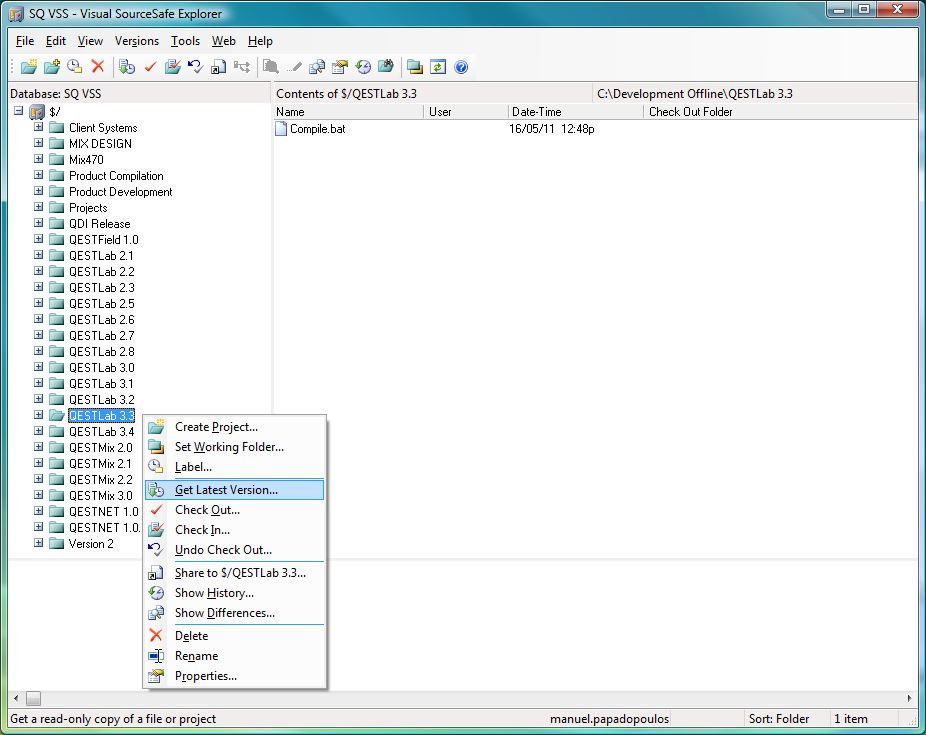Select Show Differences in context menu
Image resolution: width=926 pixels, height=735 pixels.
pos(224,613)
